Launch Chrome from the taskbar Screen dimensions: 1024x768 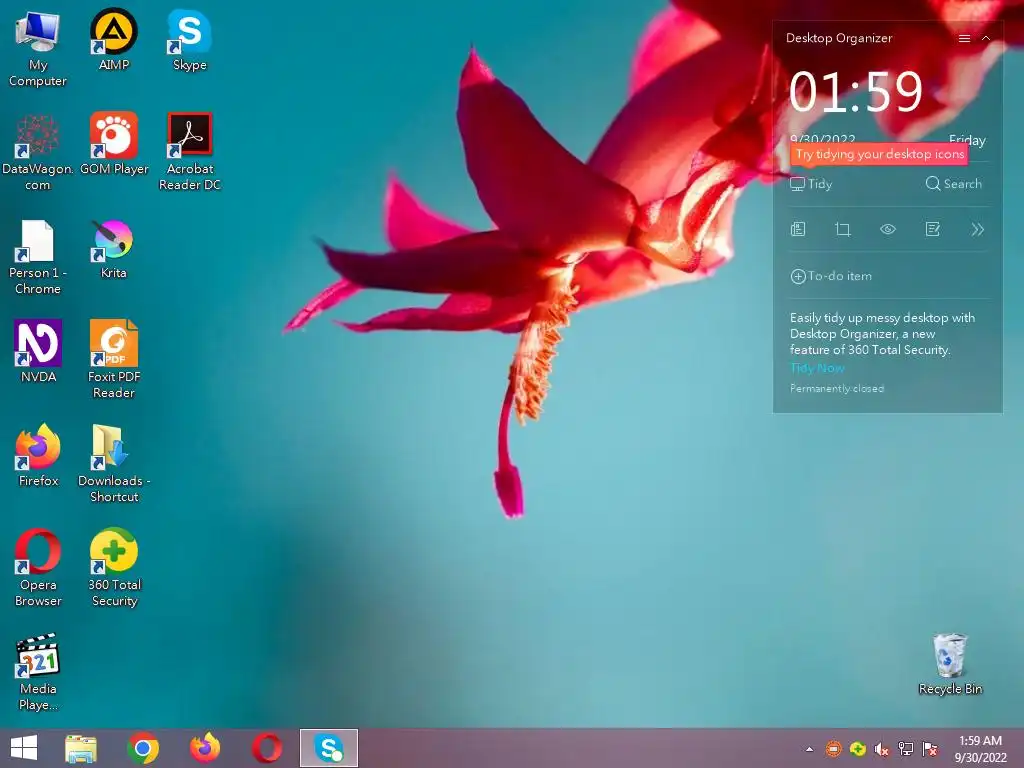pos(143,748)
